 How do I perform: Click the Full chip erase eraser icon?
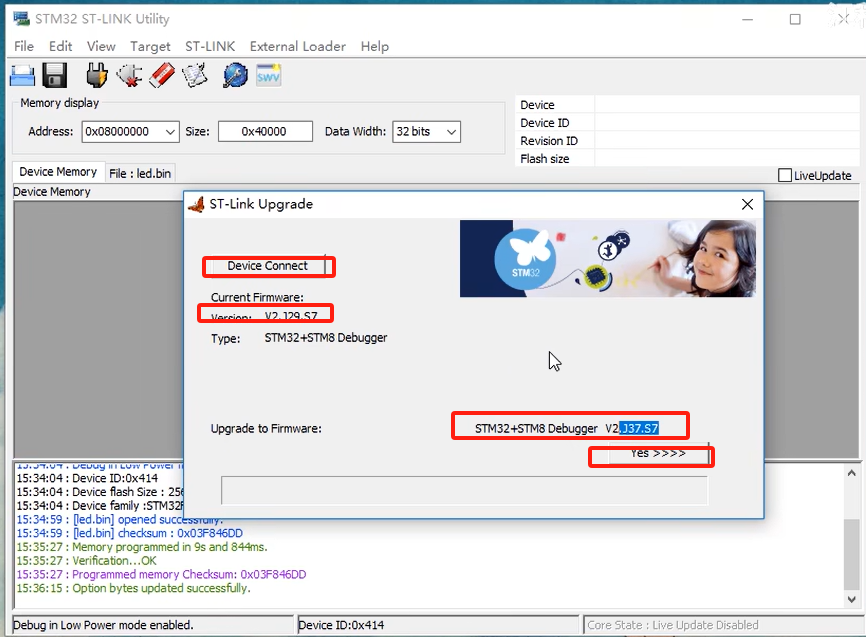coord(162,75)
